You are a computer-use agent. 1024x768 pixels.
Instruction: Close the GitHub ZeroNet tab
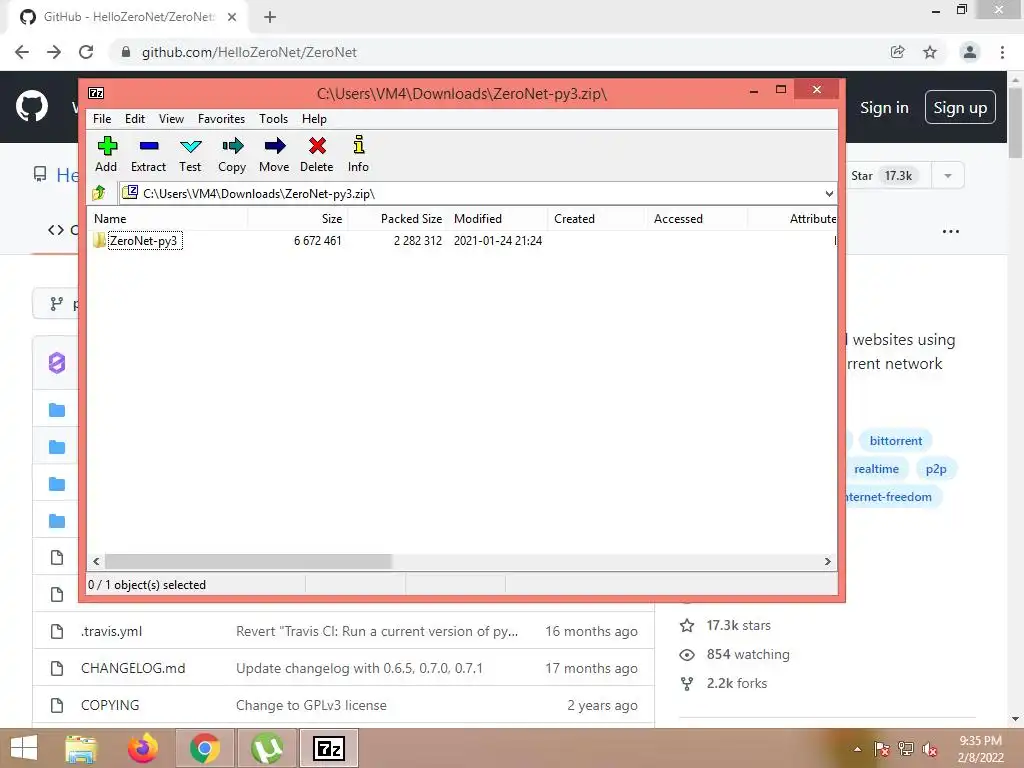coord(232,18)
